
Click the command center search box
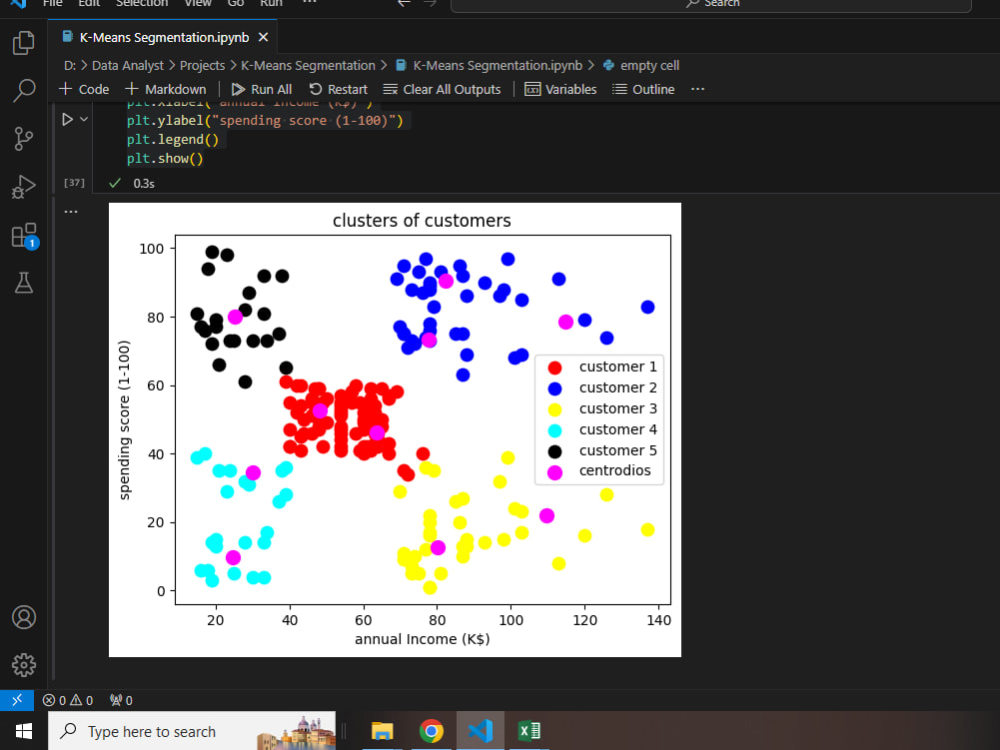[x=711, y=5]
